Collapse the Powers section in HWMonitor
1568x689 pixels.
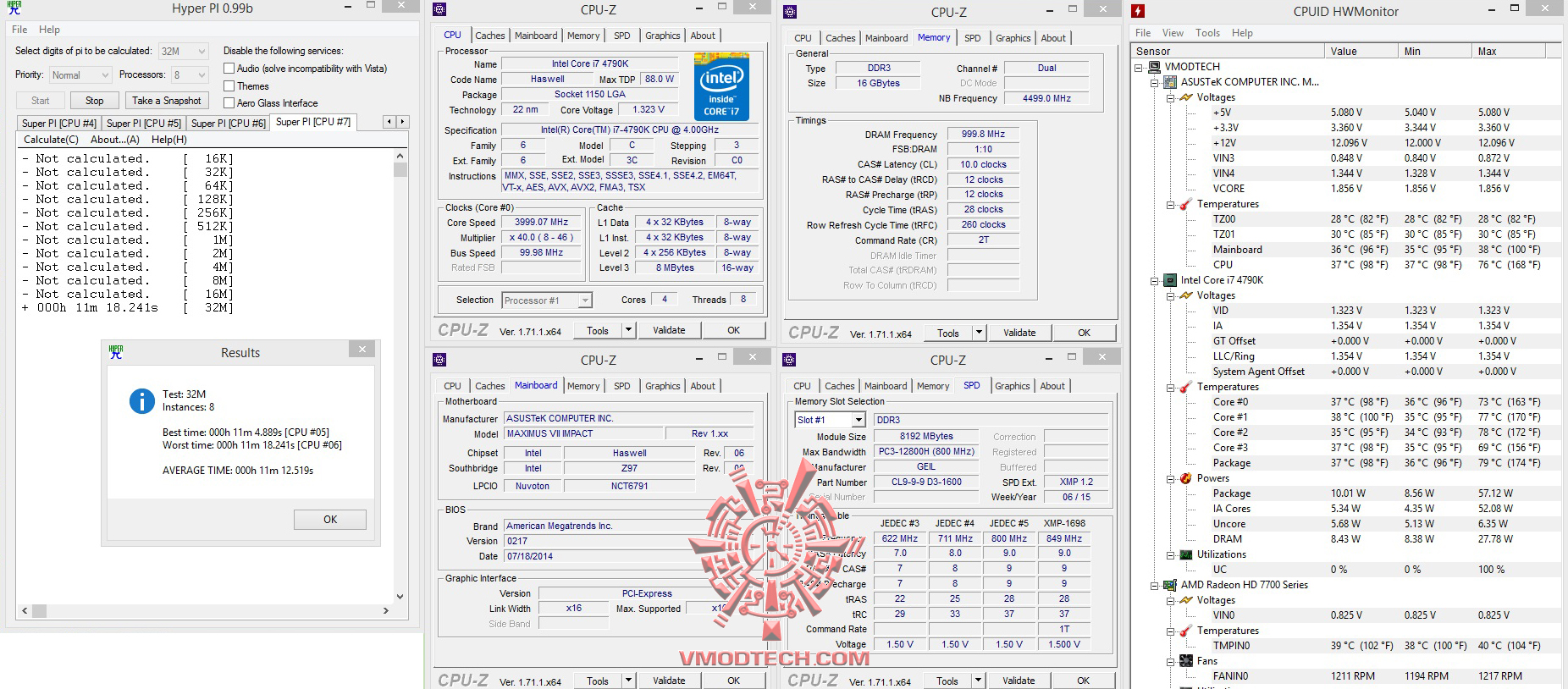click(1170, 478)
